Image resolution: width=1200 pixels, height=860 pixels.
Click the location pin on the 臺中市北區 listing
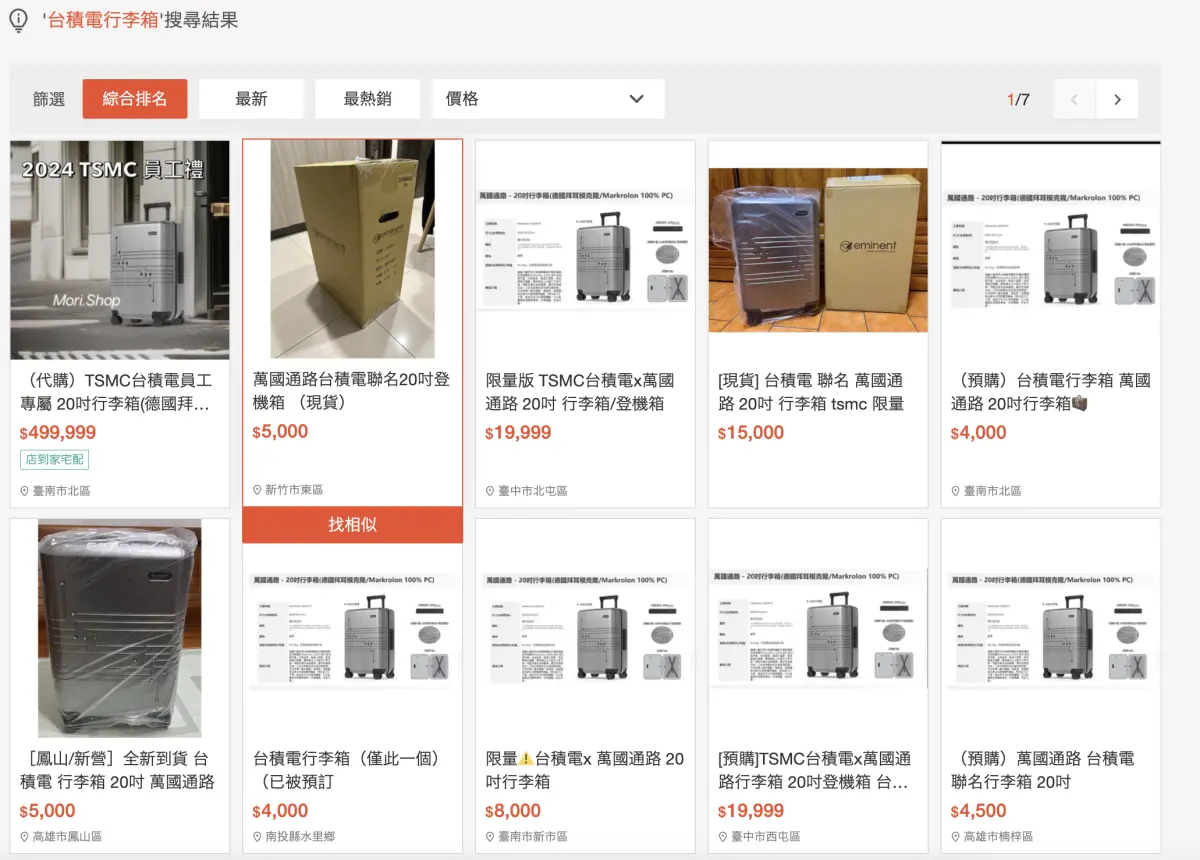point(490,490)
